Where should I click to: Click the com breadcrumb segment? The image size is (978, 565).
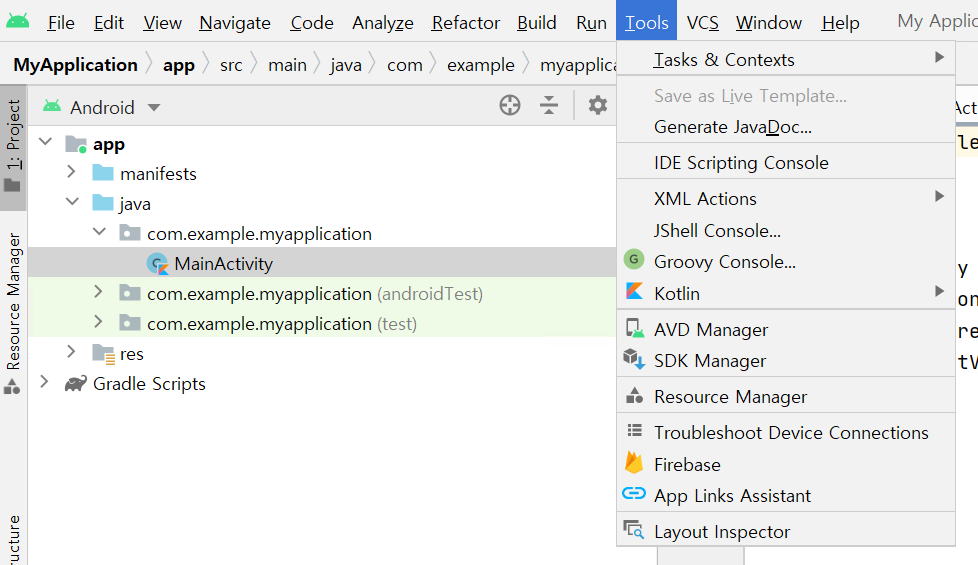pyautogui.click(x=404, y=65)
